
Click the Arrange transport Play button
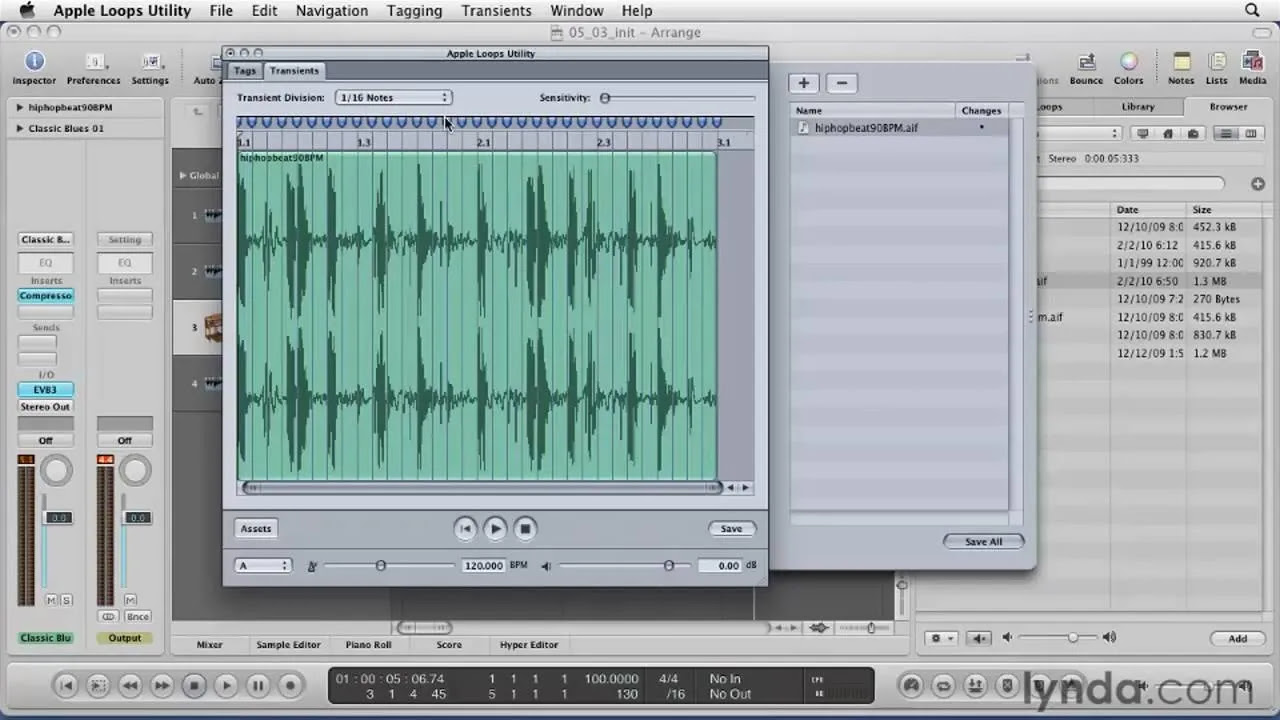click(226, 685)
